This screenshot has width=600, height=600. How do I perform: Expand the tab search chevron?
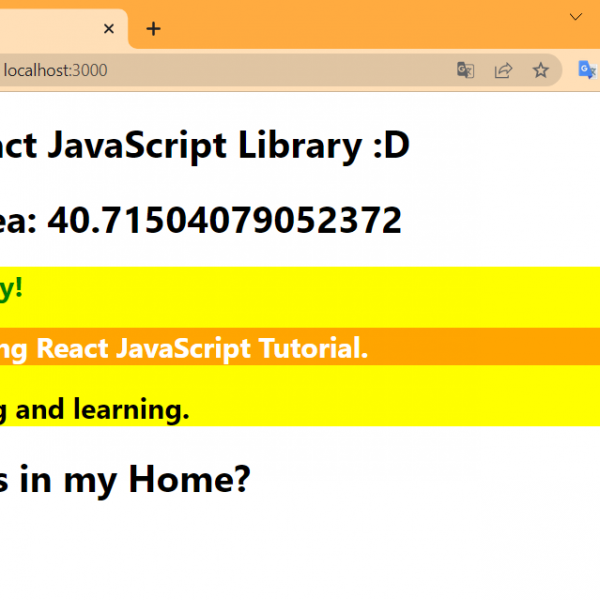(575, 17)
